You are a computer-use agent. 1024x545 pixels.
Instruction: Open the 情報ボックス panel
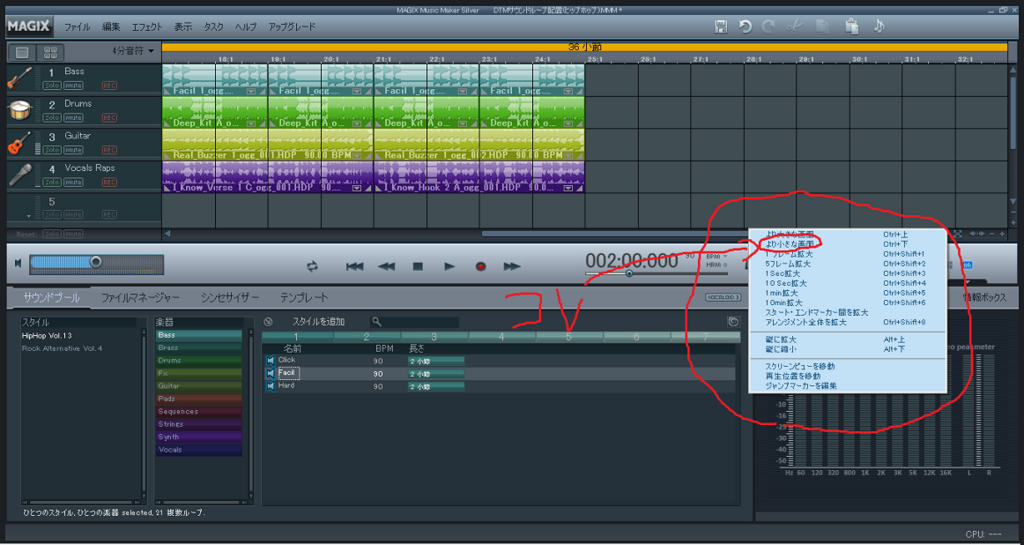click(x=984, y=298)
